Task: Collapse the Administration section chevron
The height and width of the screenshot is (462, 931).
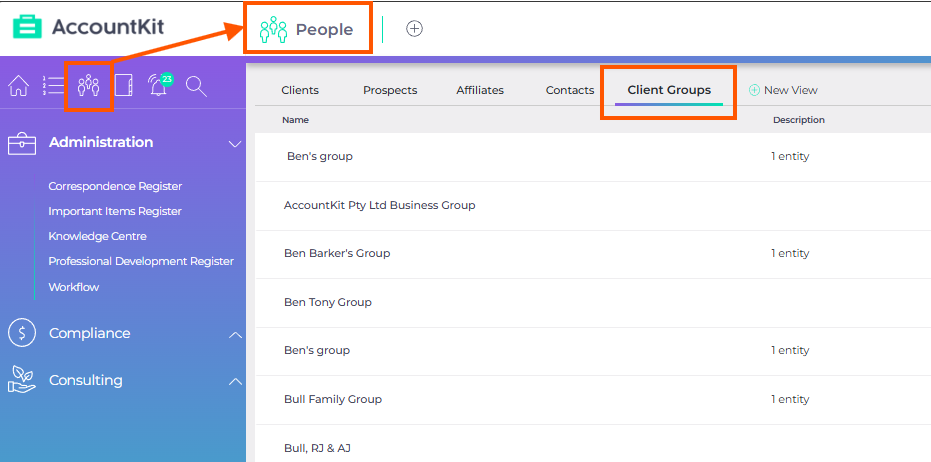Action: 235,144
